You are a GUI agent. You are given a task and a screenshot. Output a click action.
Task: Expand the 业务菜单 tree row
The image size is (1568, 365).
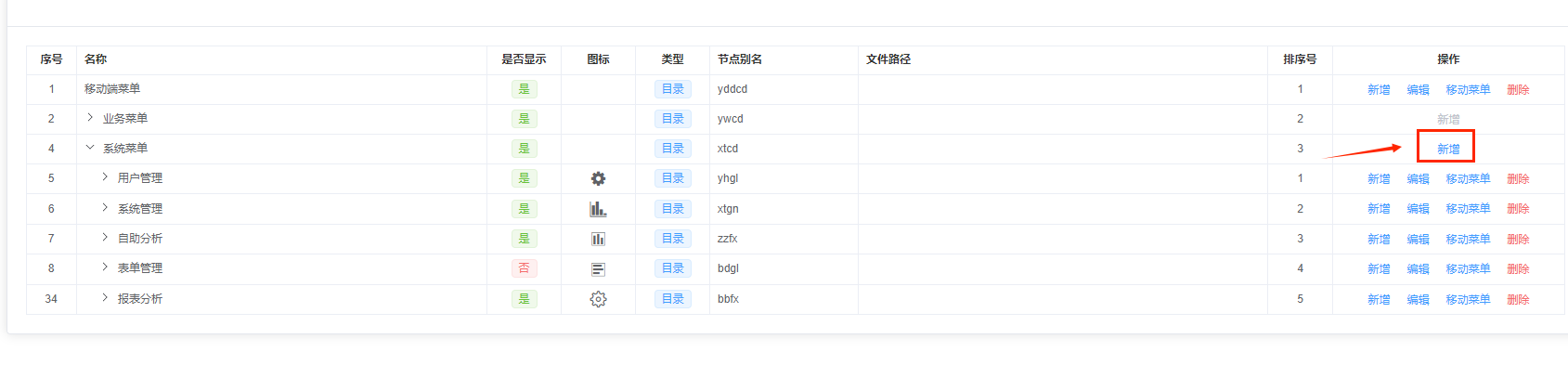(90, 118)
